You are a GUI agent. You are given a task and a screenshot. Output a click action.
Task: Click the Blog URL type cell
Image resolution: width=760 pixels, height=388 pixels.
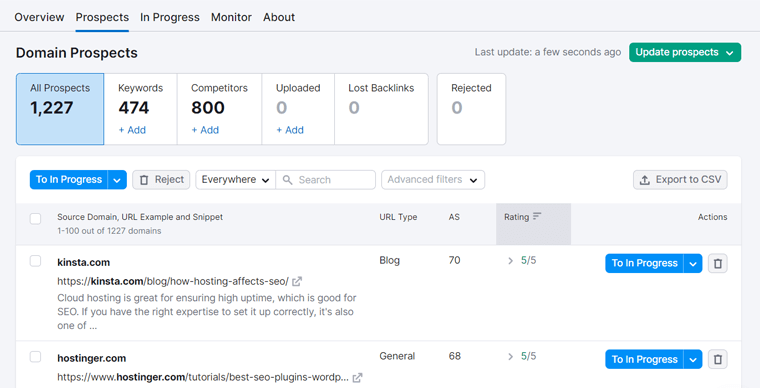tap(390, 261)
